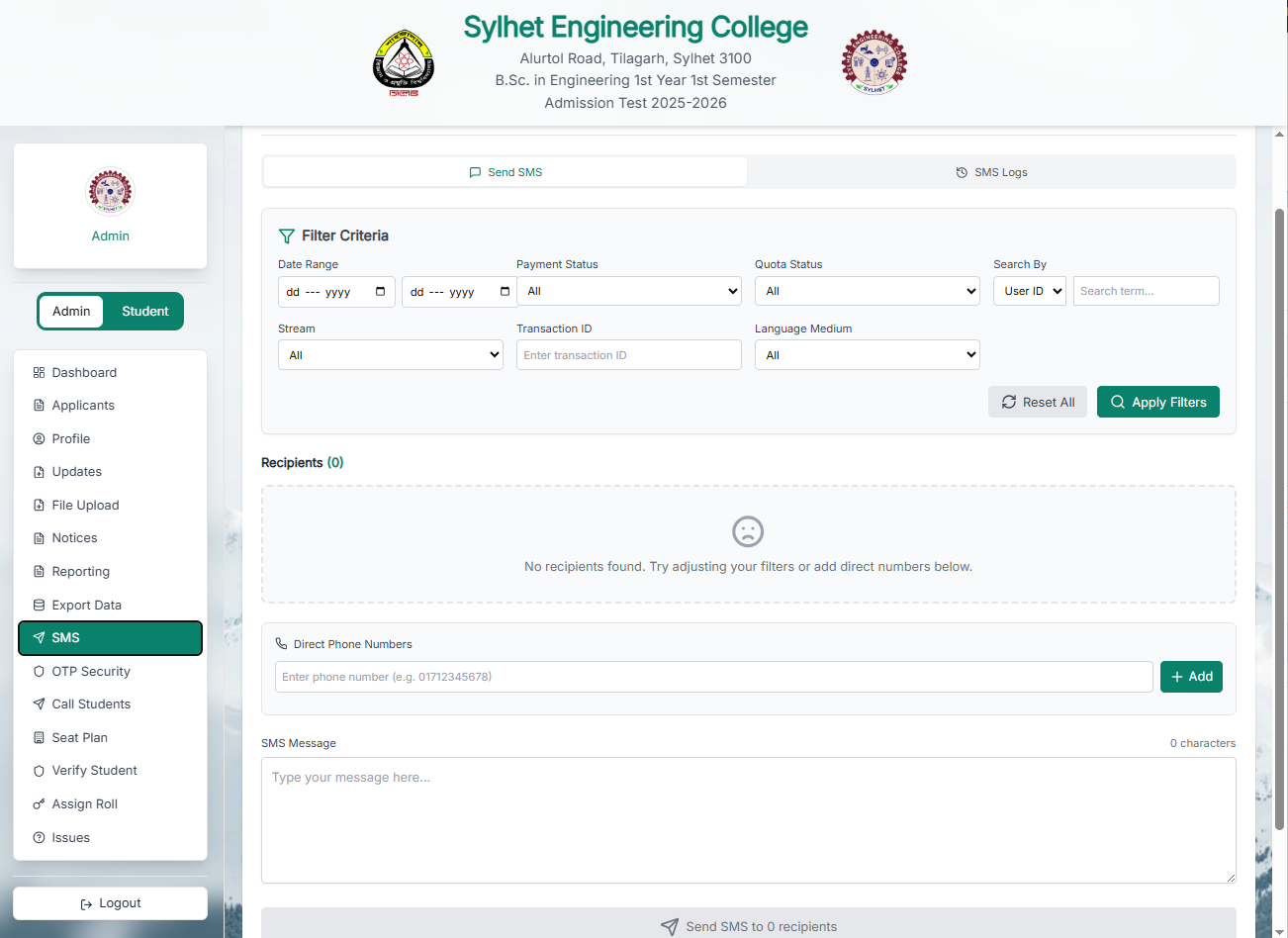The height and width of the screenshot is (938, 1288).
Task: Click the Seat Plan building icon
Action: click(39, 738)
